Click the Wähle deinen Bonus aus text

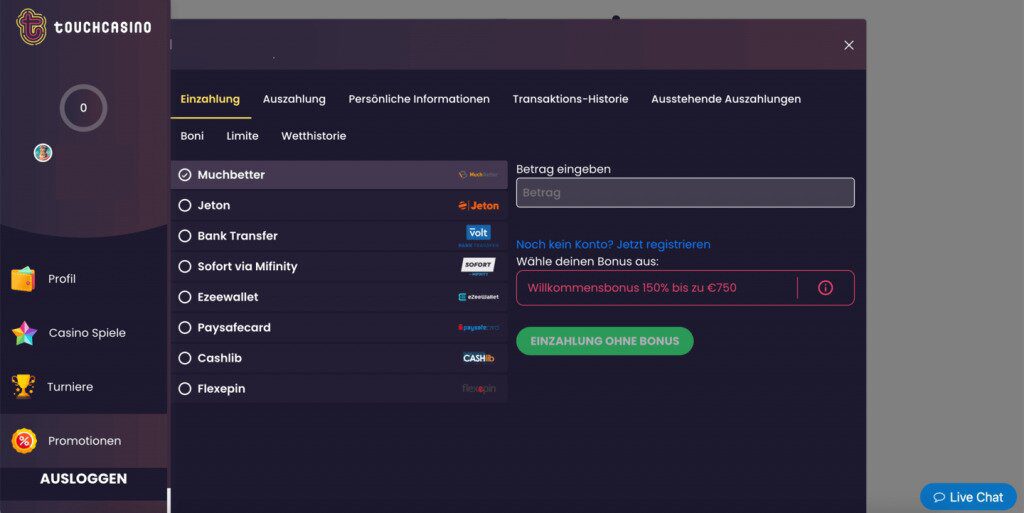pyautogui.click(x=587, y=261)
